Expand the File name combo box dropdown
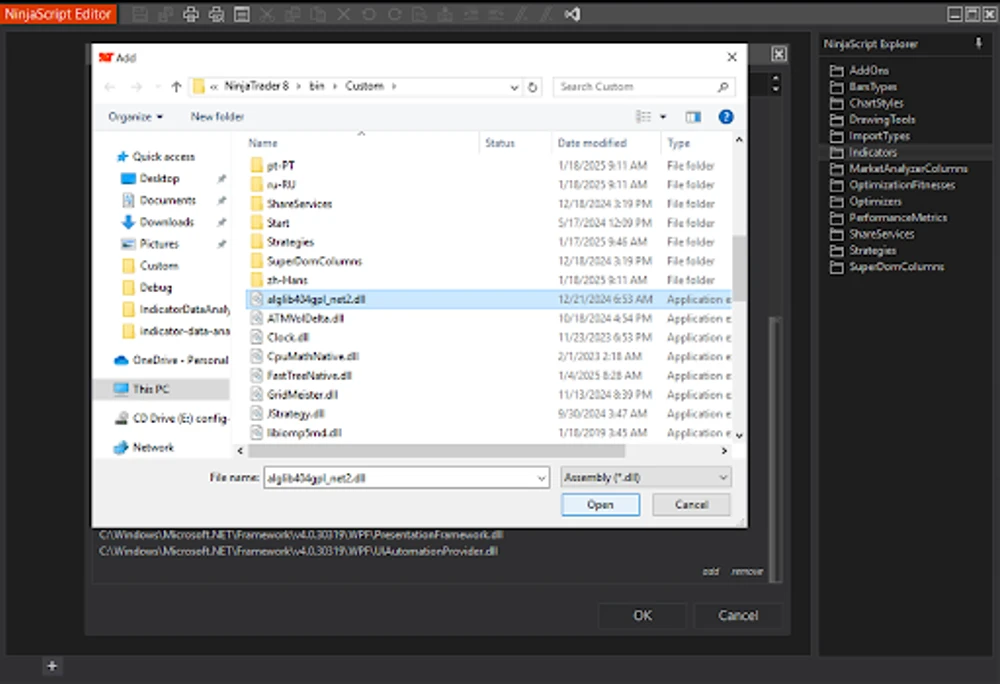The image size is (1000, 684). coord(541,478)
